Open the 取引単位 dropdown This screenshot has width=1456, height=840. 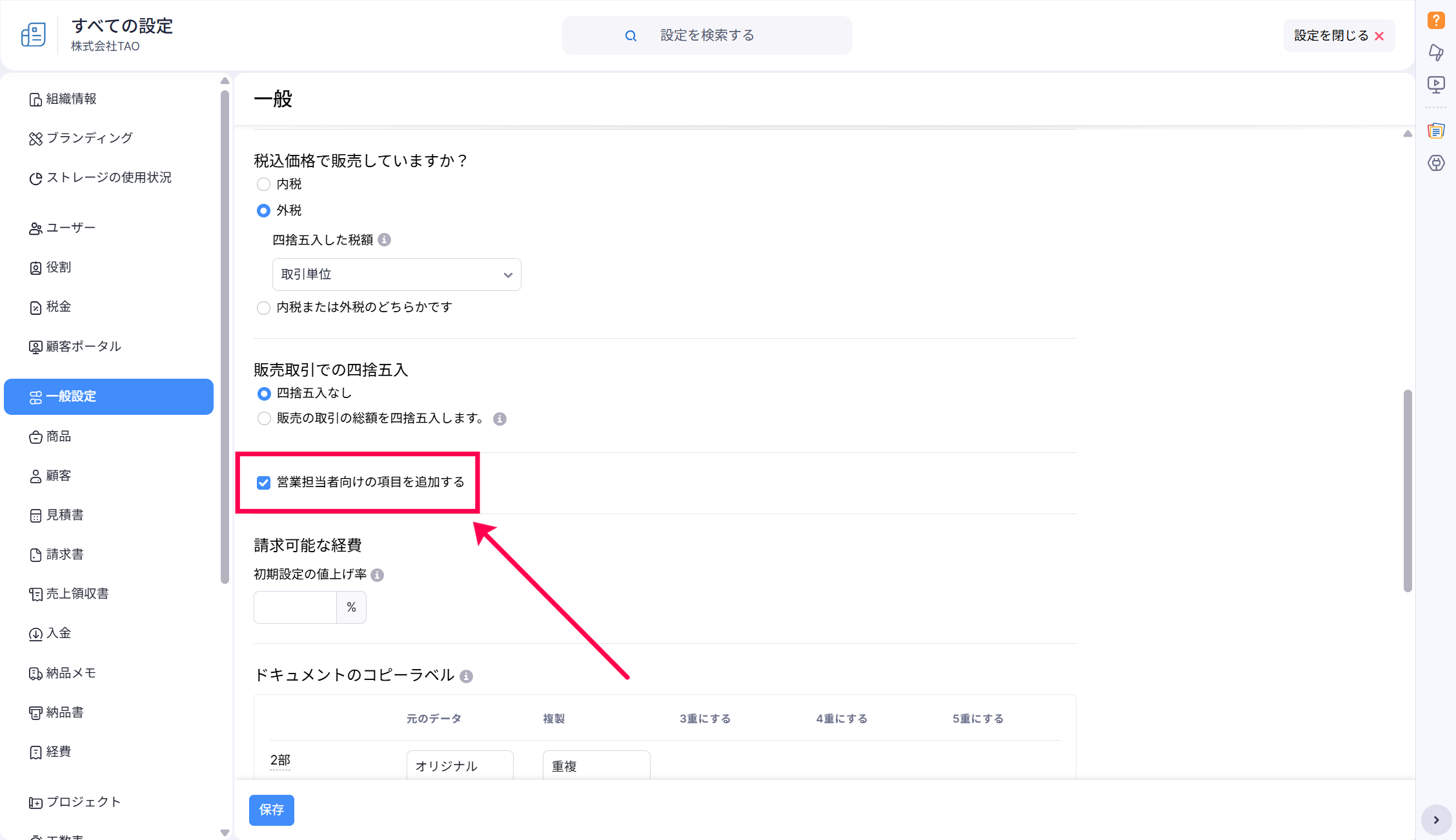click(396, 275)
